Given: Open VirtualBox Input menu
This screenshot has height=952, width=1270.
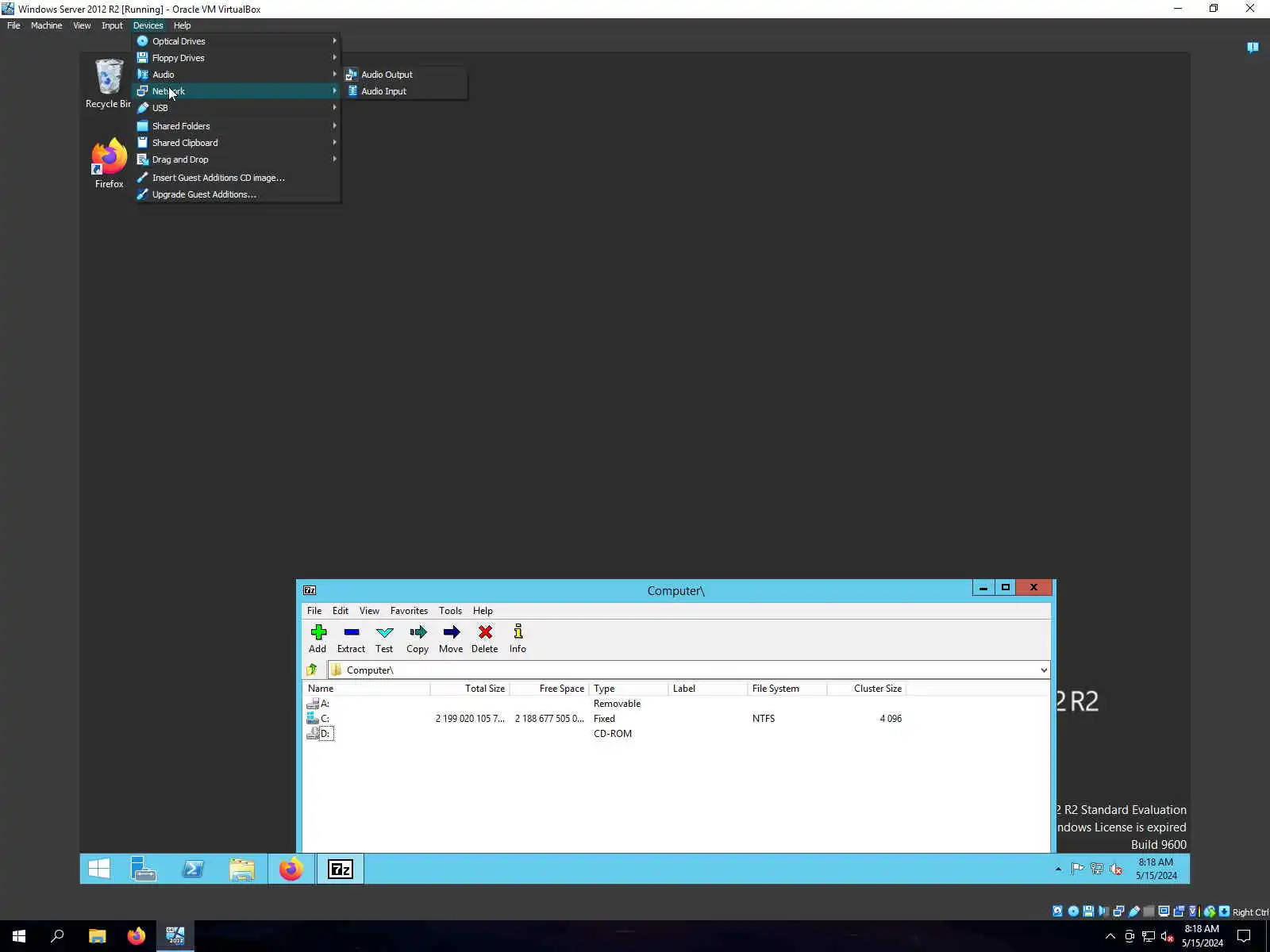Looking at the screenshot, I should tap(112, 25).
